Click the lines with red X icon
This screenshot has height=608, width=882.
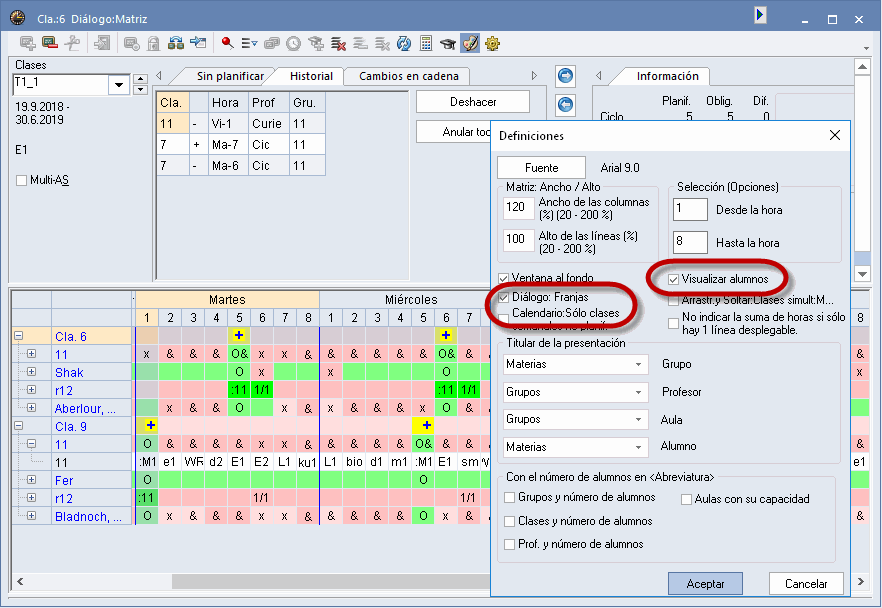tap(338, 43)
